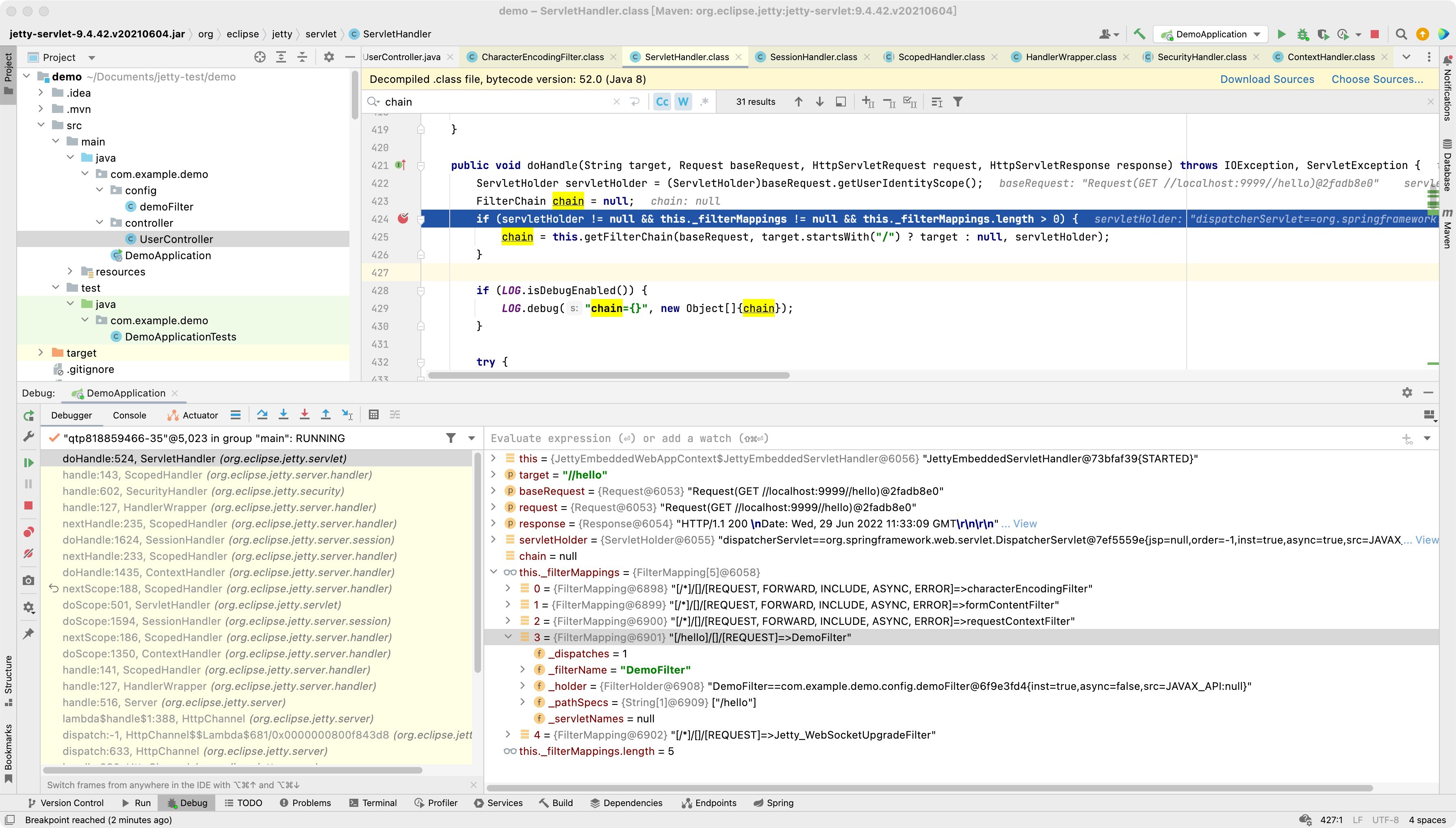
Task: Open Debug panel settings gear
Action: (x=1407, y=392)
